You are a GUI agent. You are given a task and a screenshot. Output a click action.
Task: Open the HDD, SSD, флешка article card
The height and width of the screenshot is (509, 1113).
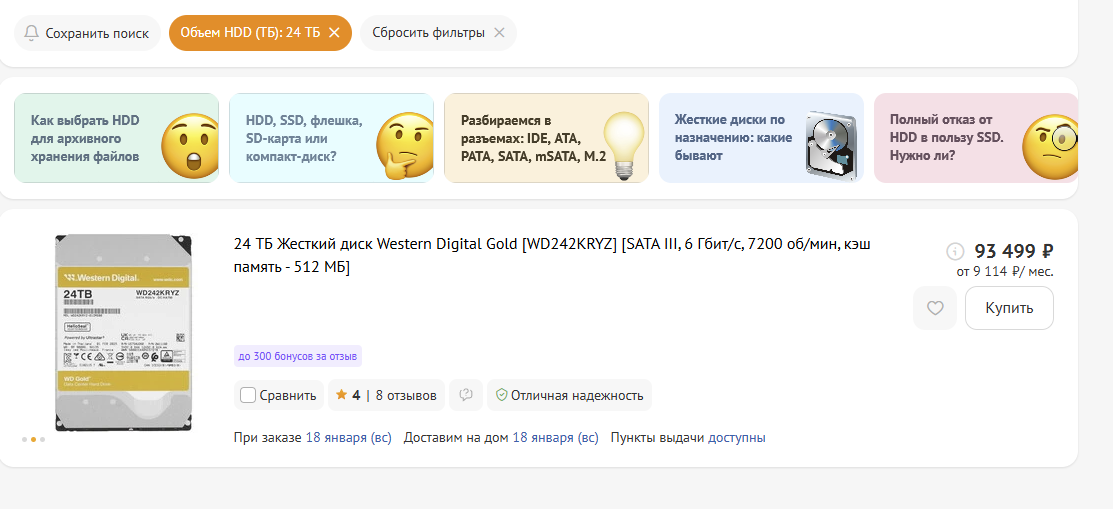tap(331, 138)
